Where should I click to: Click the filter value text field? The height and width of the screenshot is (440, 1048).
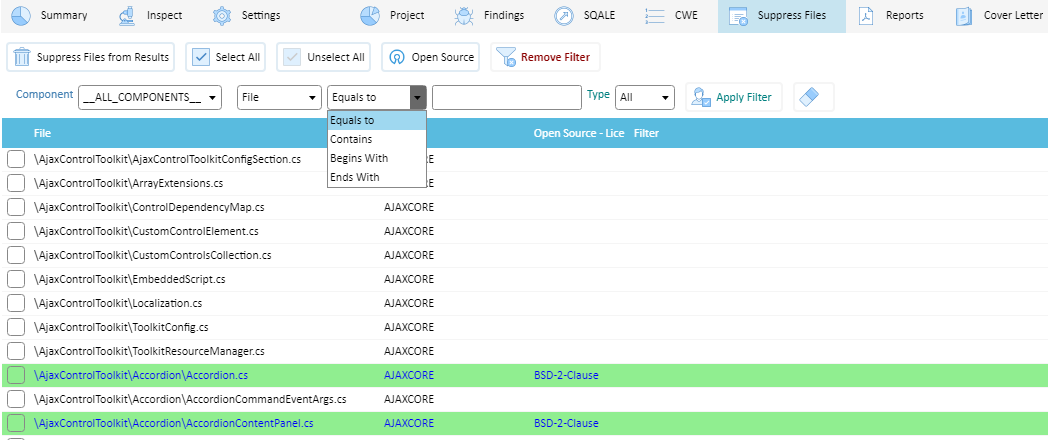[507, 98]
